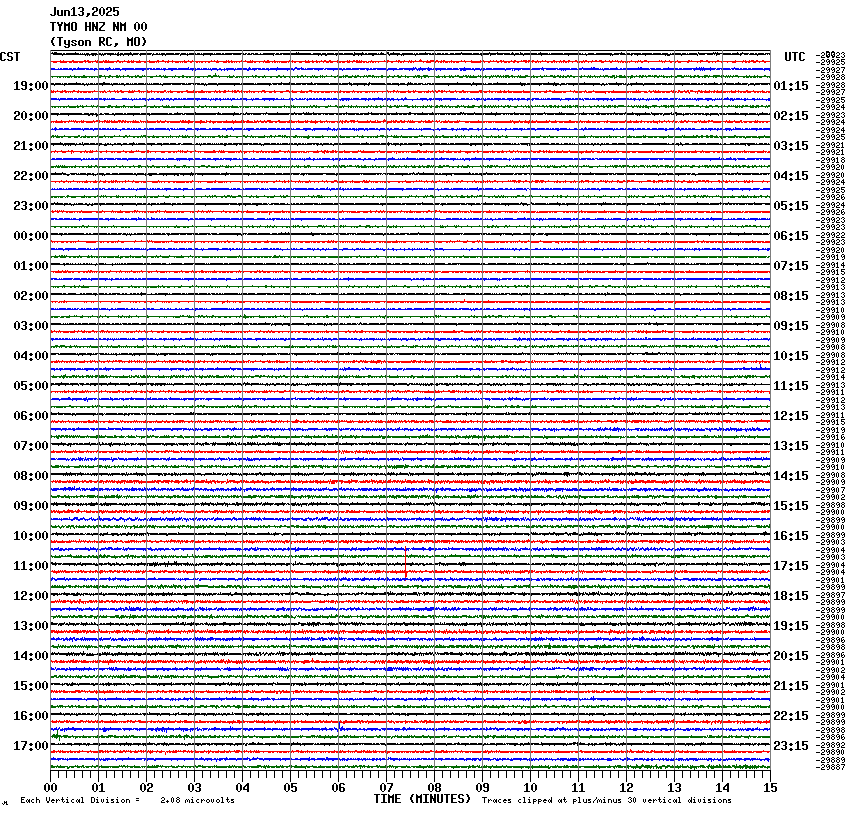Select the 16:00 CST row label
This screenshot has width=850, height=814.
click(31, 716)
